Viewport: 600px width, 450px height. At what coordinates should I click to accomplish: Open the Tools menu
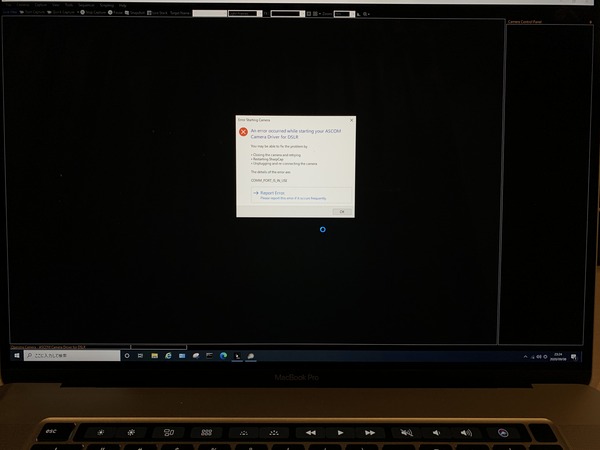pos(69,5)
